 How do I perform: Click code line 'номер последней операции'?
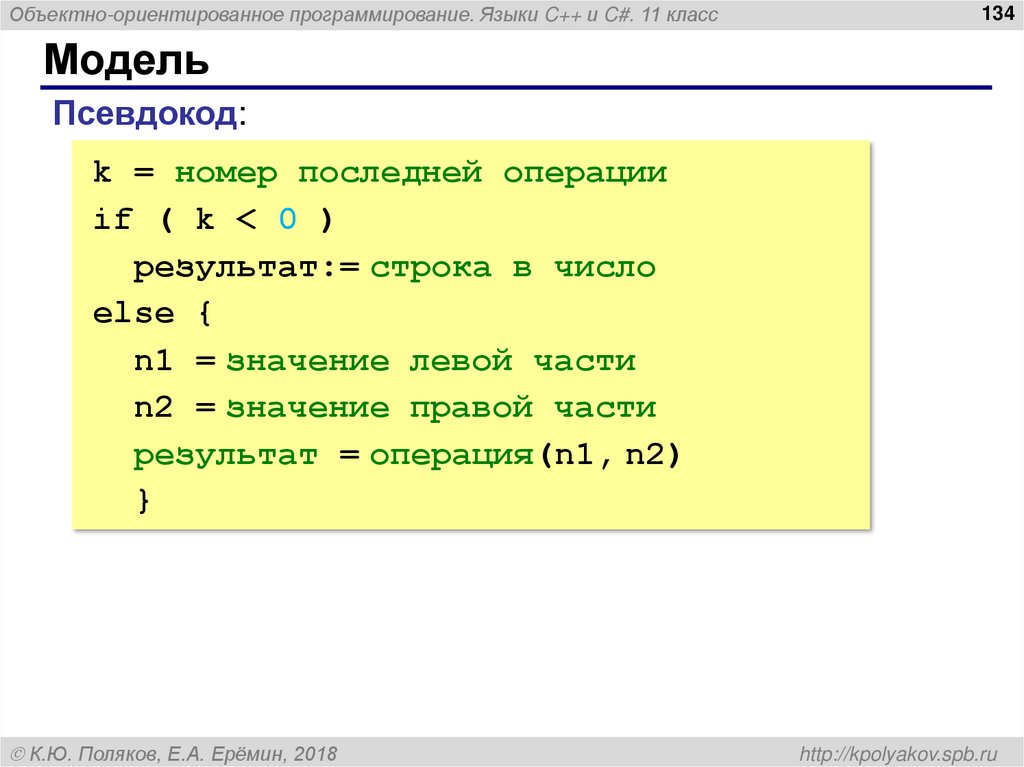click(421, 172)
